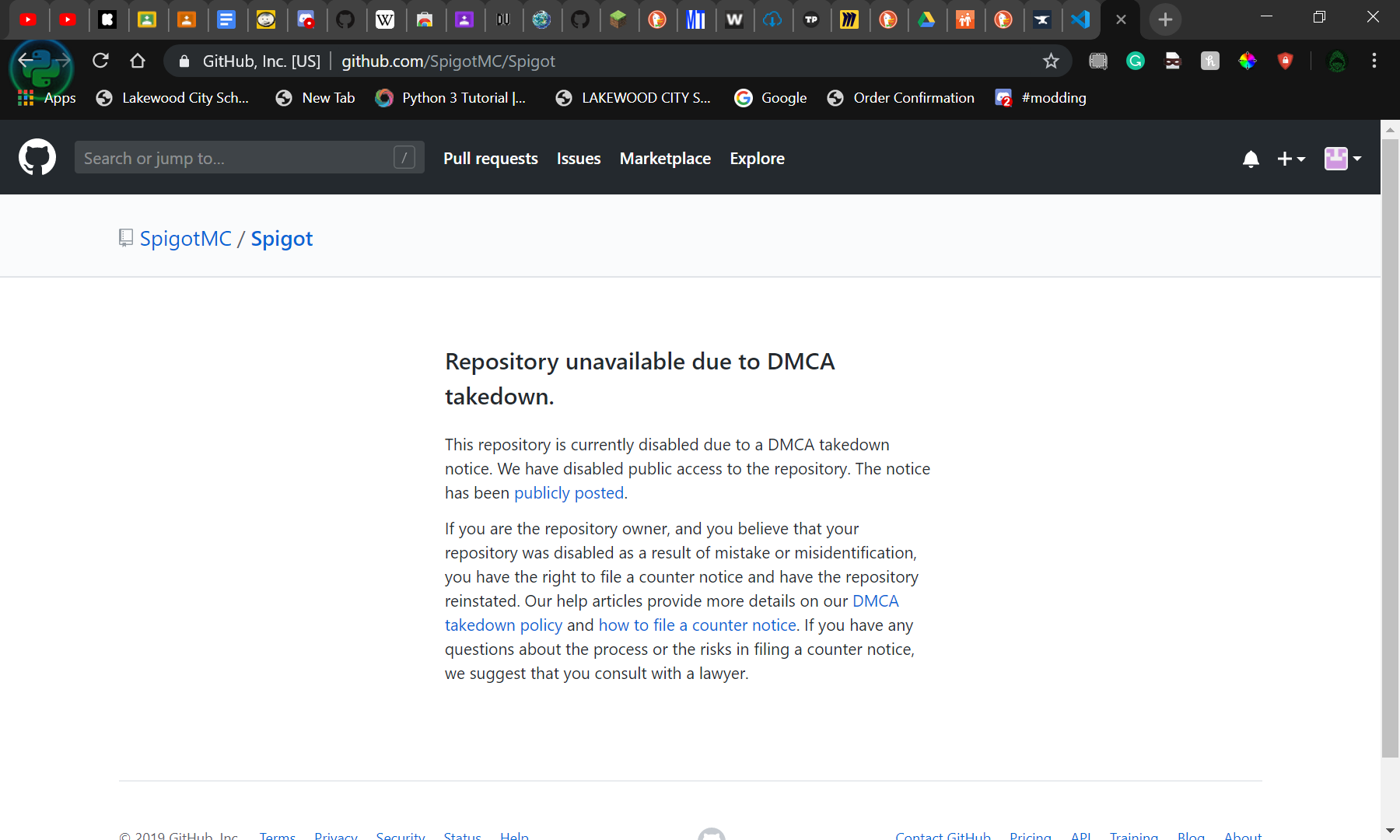Close the active GitHub tab
Viewport: 1400px width, 840px height.
(x=1121, y=19)
